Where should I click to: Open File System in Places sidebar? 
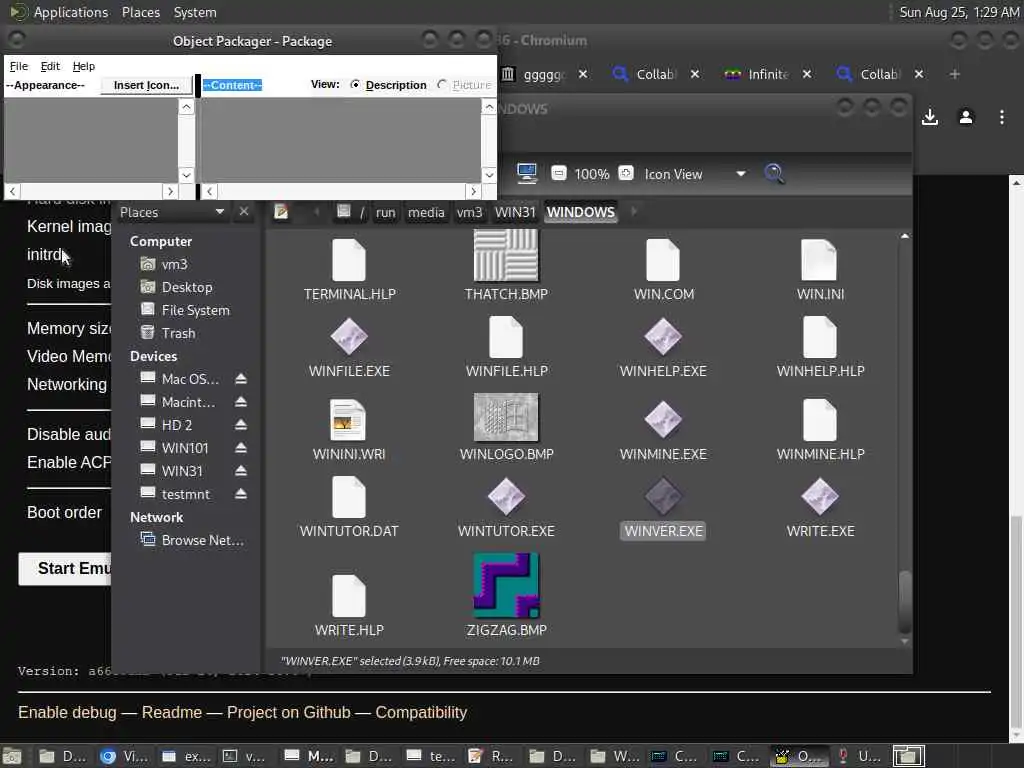click(195, 310)
